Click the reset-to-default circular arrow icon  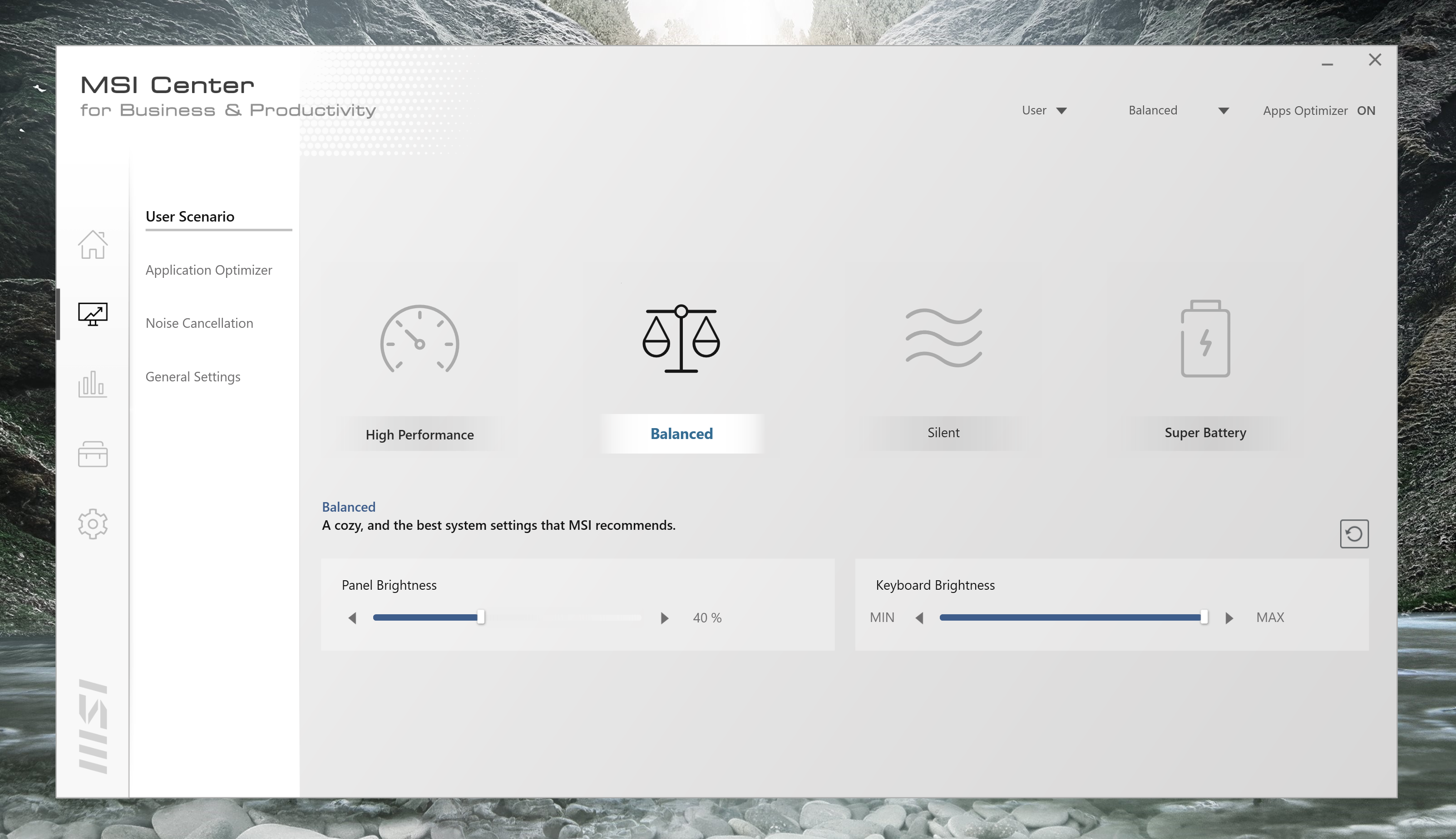pyautogui.click(x=1354, y=533)
